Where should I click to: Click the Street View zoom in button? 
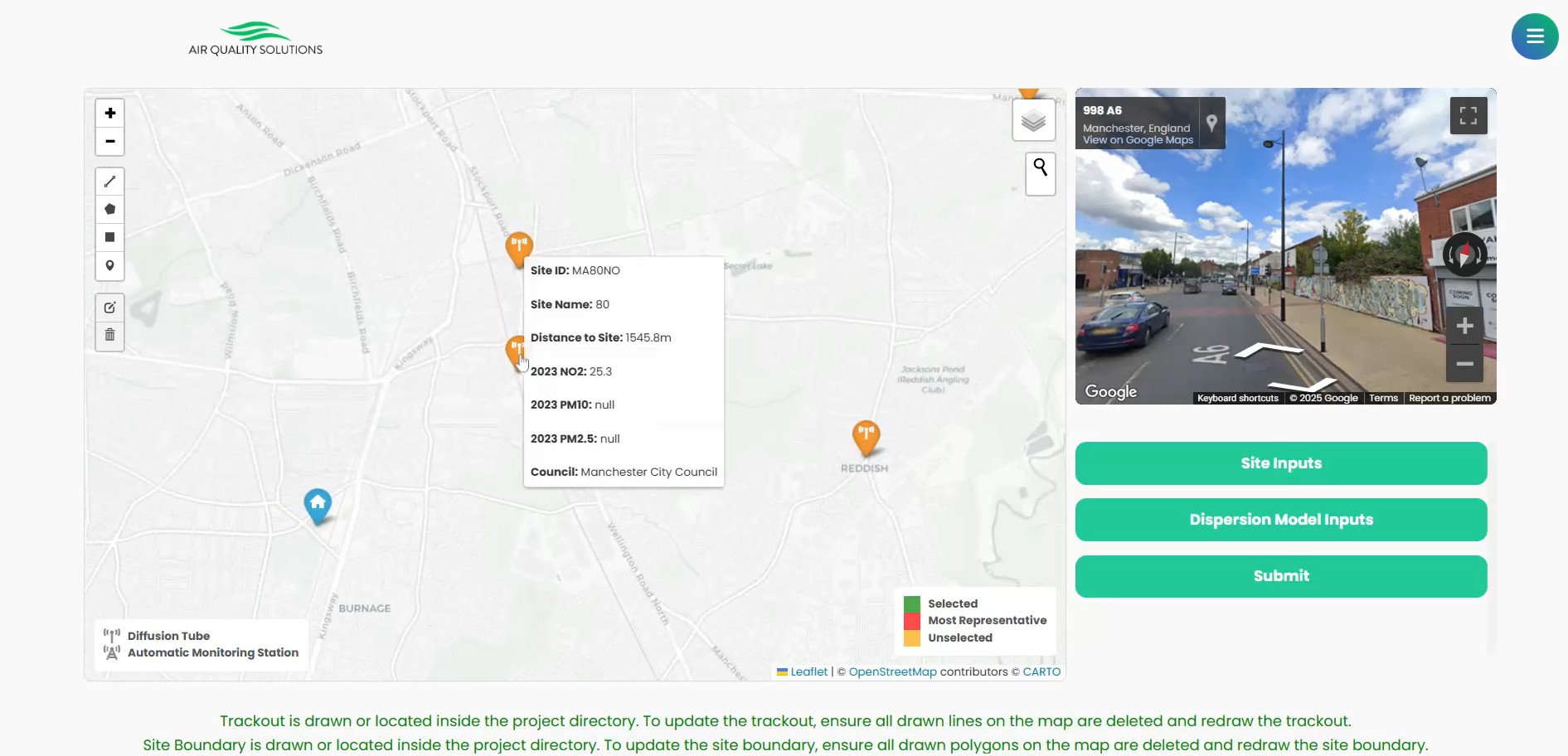tap(1464, 326)
